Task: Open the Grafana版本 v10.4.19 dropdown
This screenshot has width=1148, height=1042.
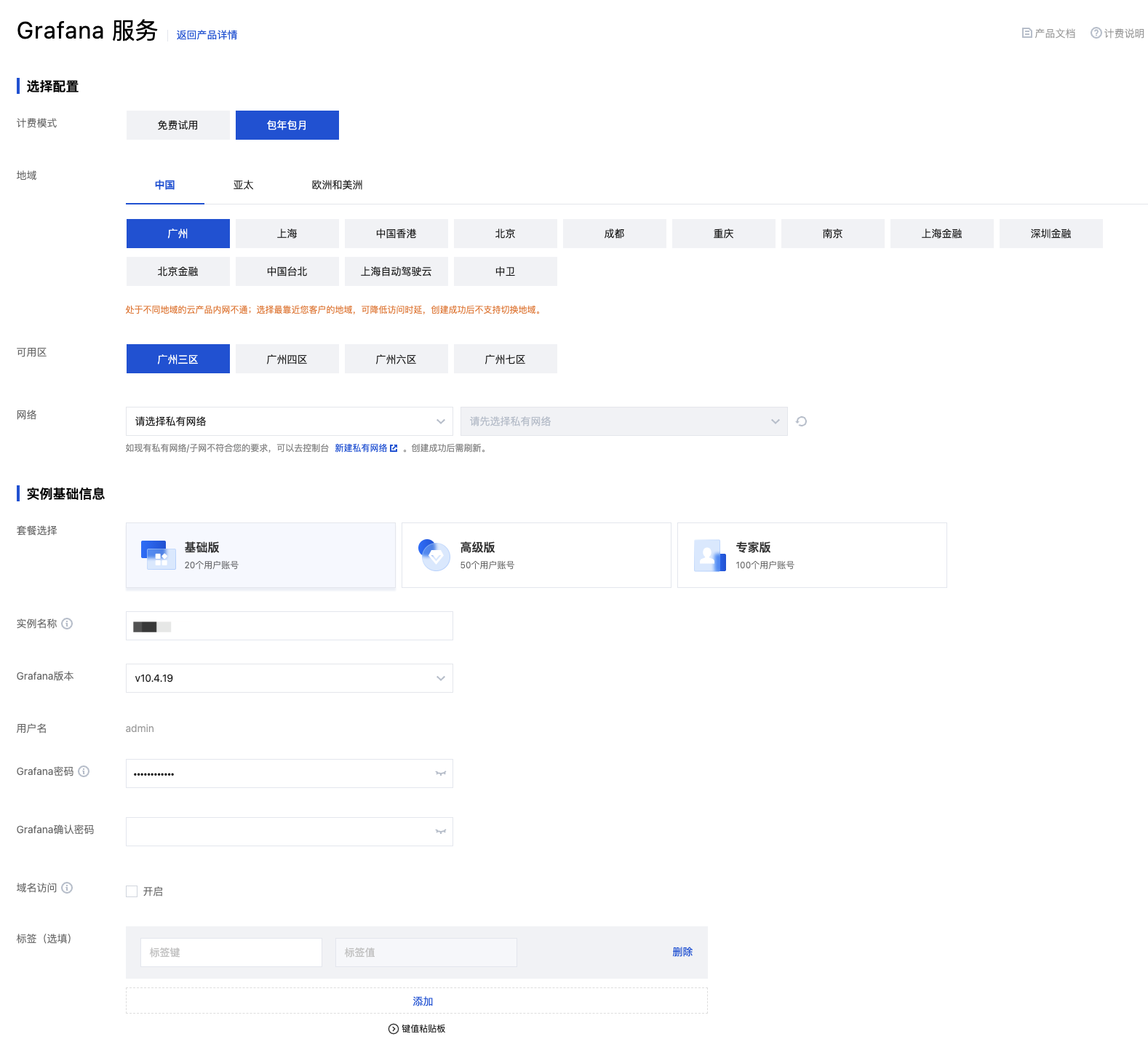Action: pos(290,678)
